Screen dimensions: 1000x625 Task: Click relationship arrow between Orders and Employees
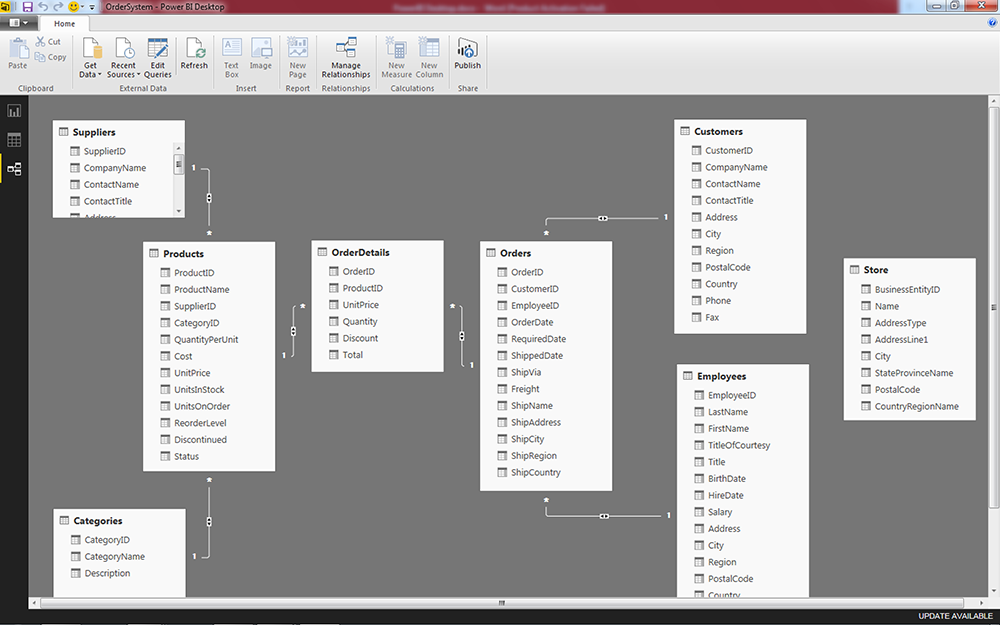[x=604, y=516]
